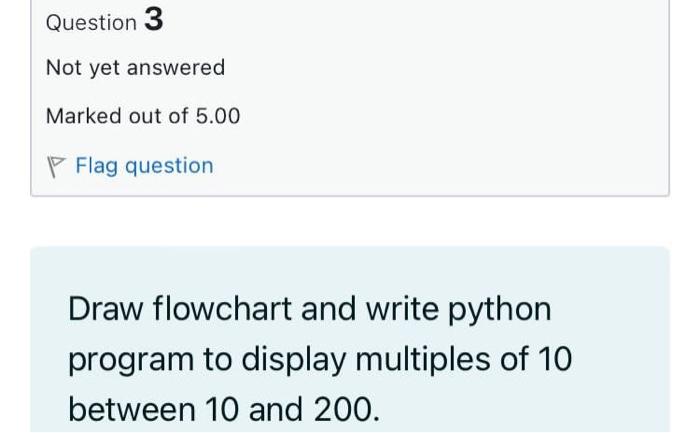Click the word Marked in grade line
Screen dimensions: 700x433
(x=84, y=116)
